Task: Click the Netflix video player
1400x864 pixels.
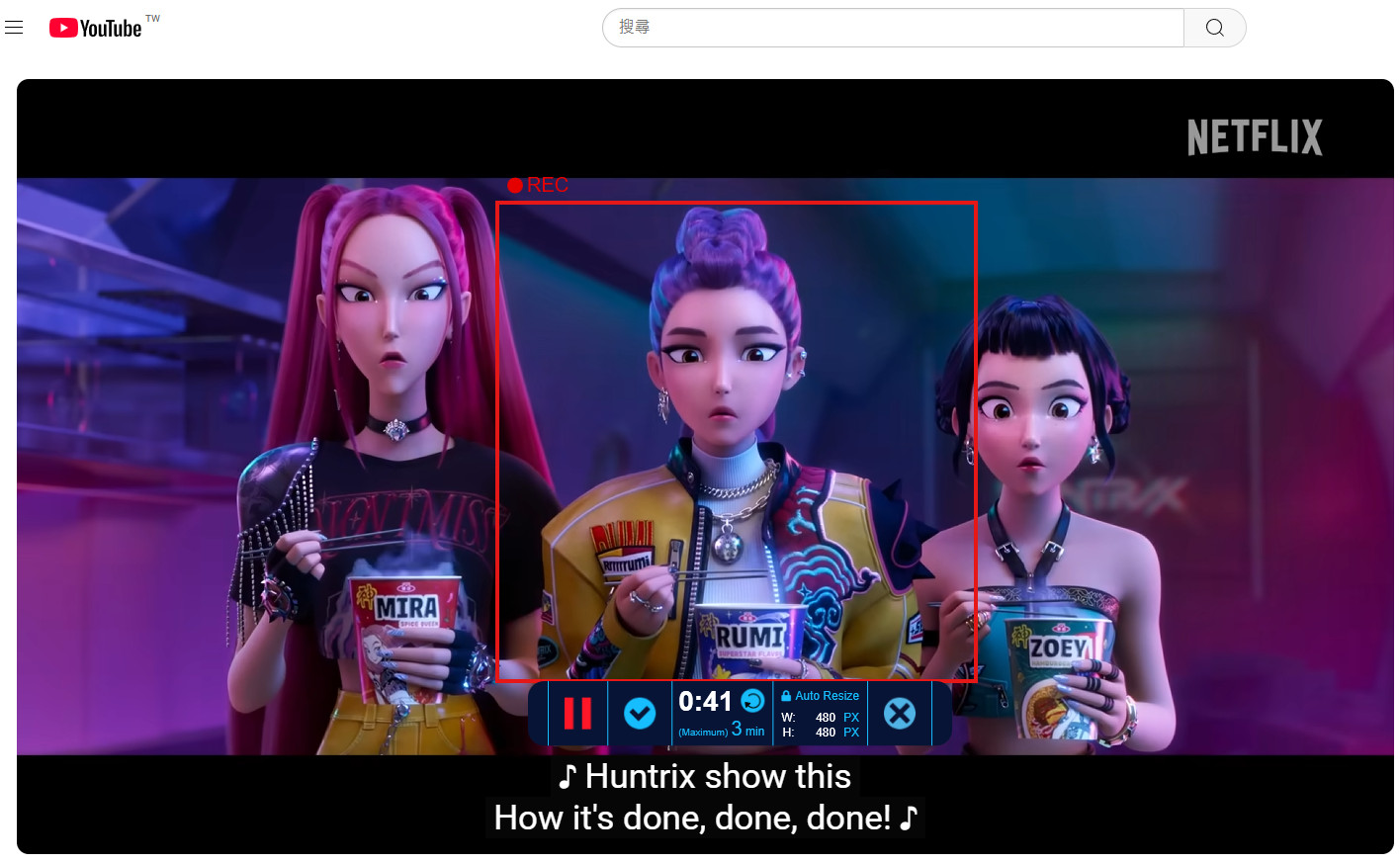Action: (x=705, y=467)
